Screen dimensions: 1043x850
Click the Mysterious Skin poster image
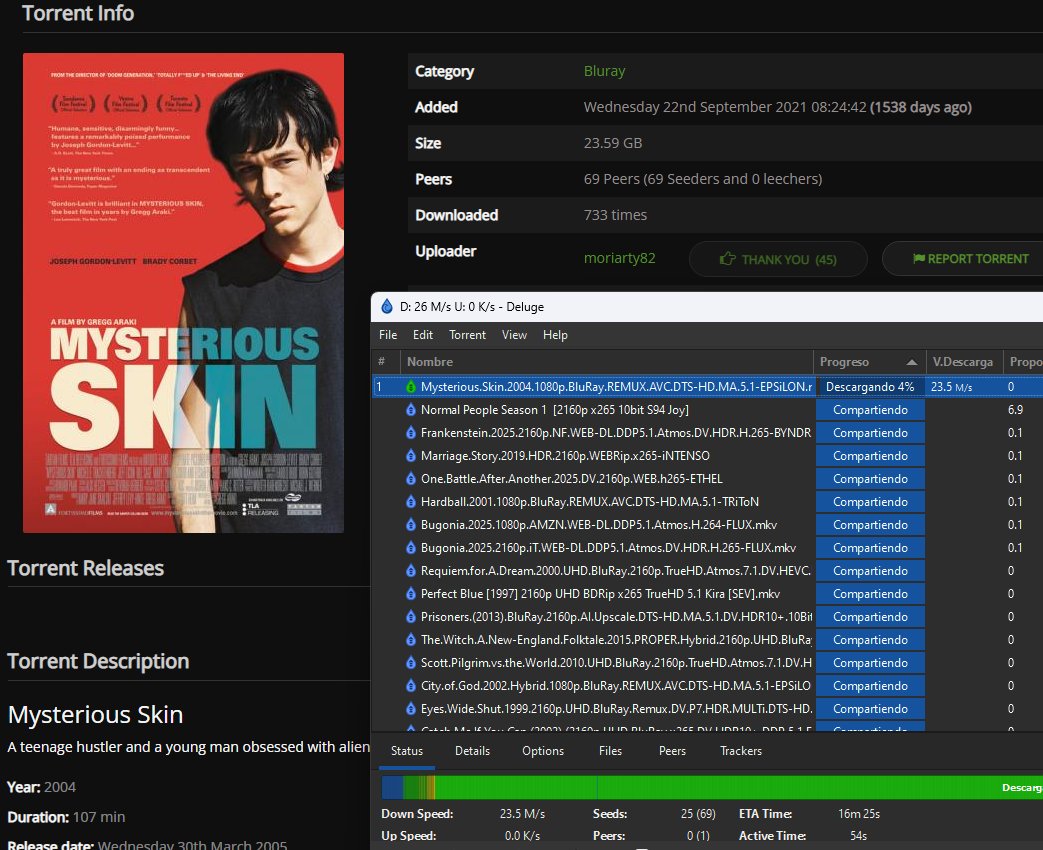[x=184, y=293]
